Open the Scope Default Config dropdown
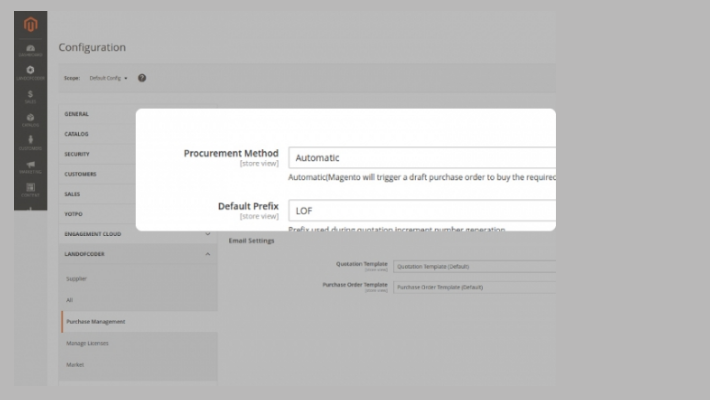This screenshot has width=710, height=400. coord(108,78)
